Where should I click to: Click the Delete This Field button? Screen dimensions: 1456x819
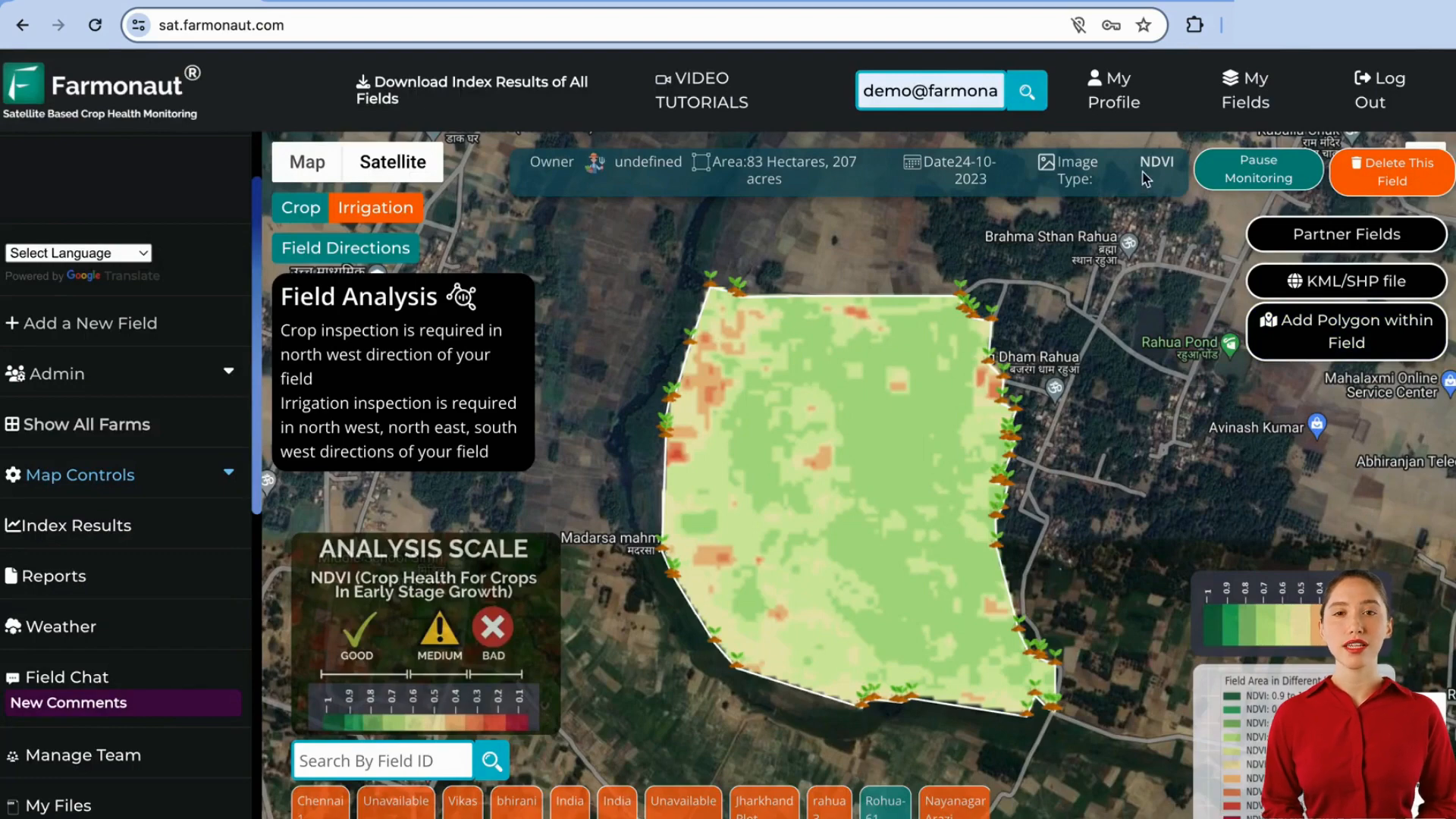[1395, 171]
